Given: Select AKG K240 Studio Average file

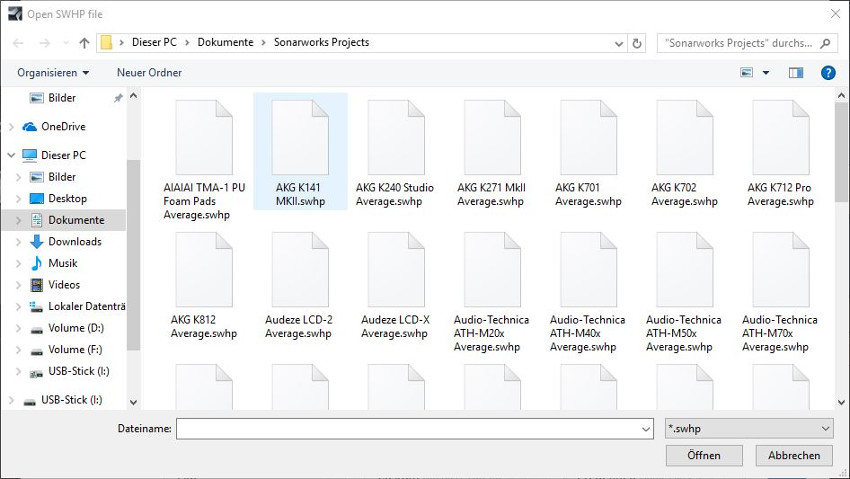Looking at the screenshot, I should click(395, 153).
